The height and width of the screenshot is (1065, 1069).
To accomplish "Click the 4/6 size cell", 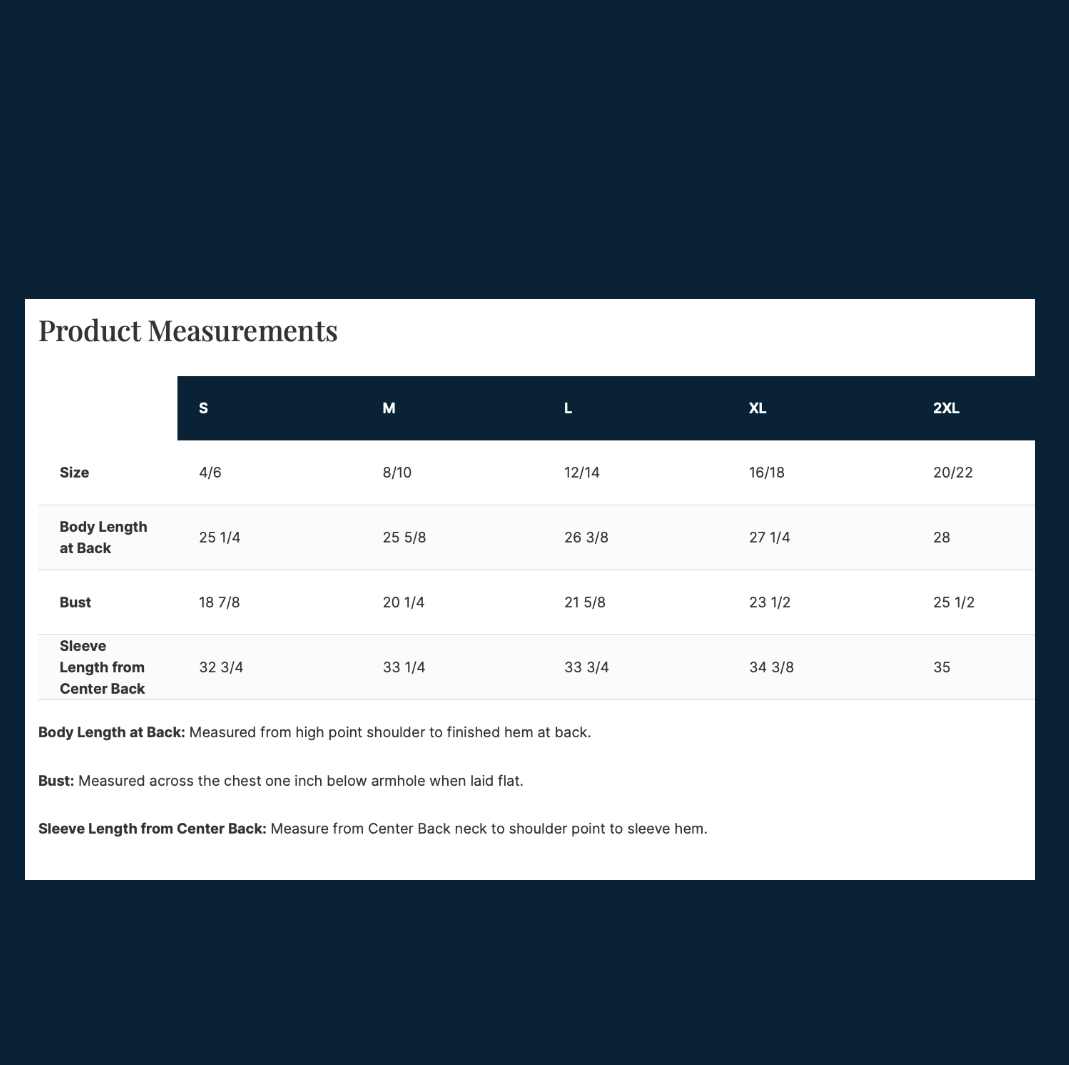I will point(210,472).
